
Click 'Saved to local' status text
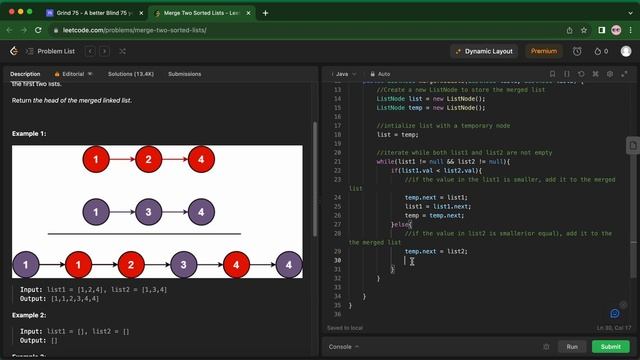coord(345,328)
